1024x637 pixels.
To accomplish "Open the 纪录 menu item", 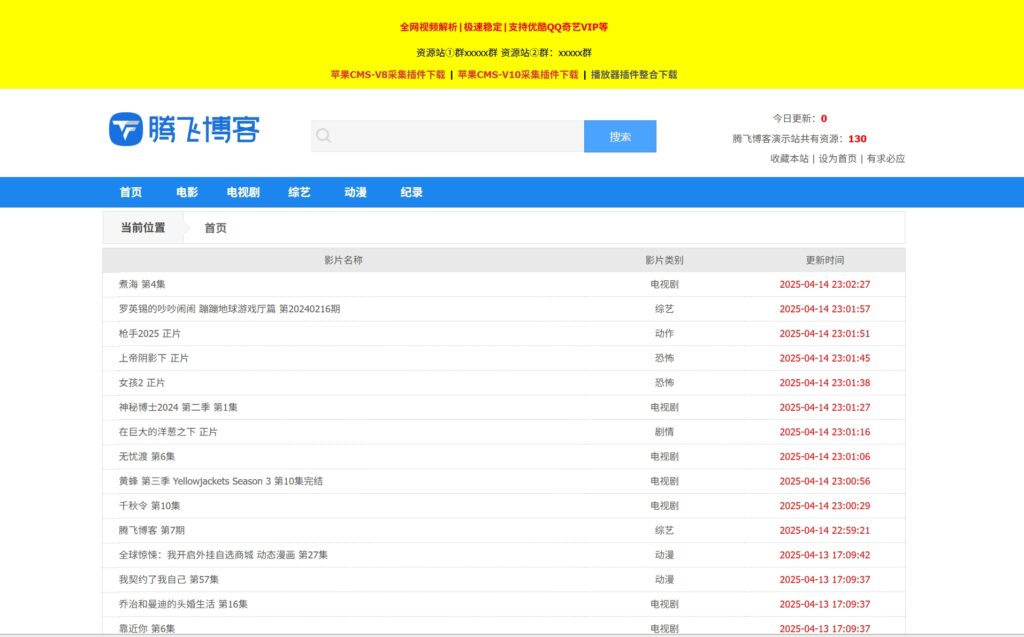I will [411, 192].
